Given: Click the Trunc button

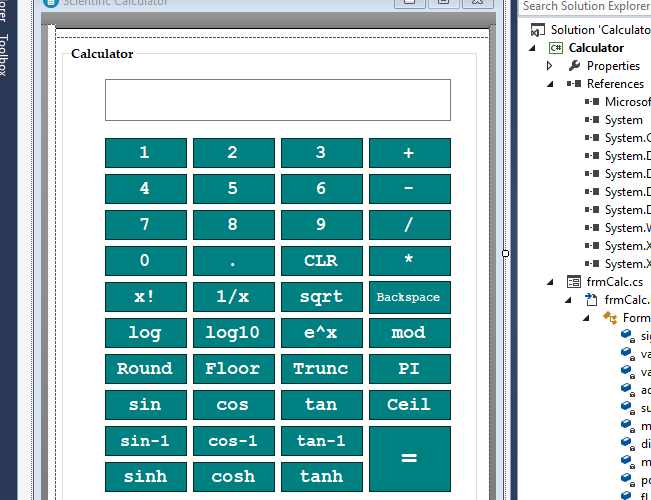Looking at the screenshot, I should (x=322, y=369).
